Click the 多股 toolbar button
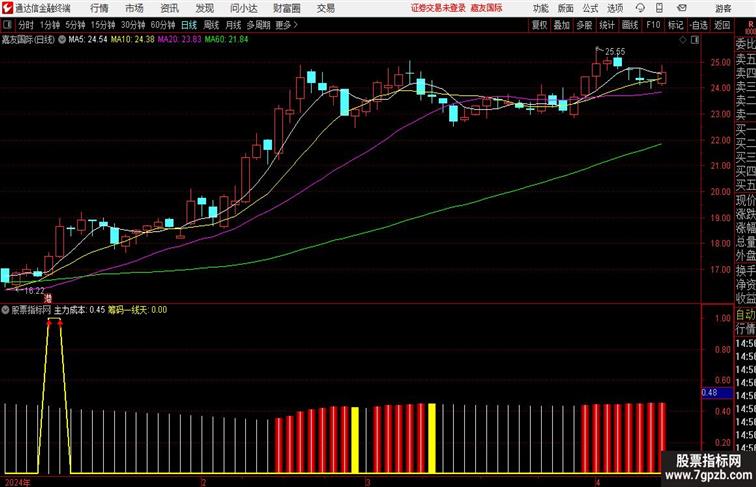This screenshot has height=487, width=756. pos(584,25)
